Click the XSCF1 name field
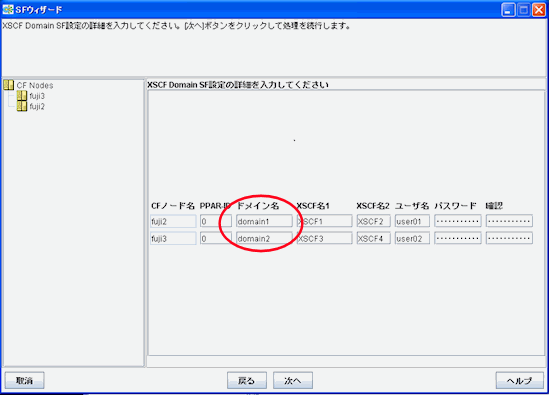The height and width of the screenshot is (395, 549). pos(325,221)
